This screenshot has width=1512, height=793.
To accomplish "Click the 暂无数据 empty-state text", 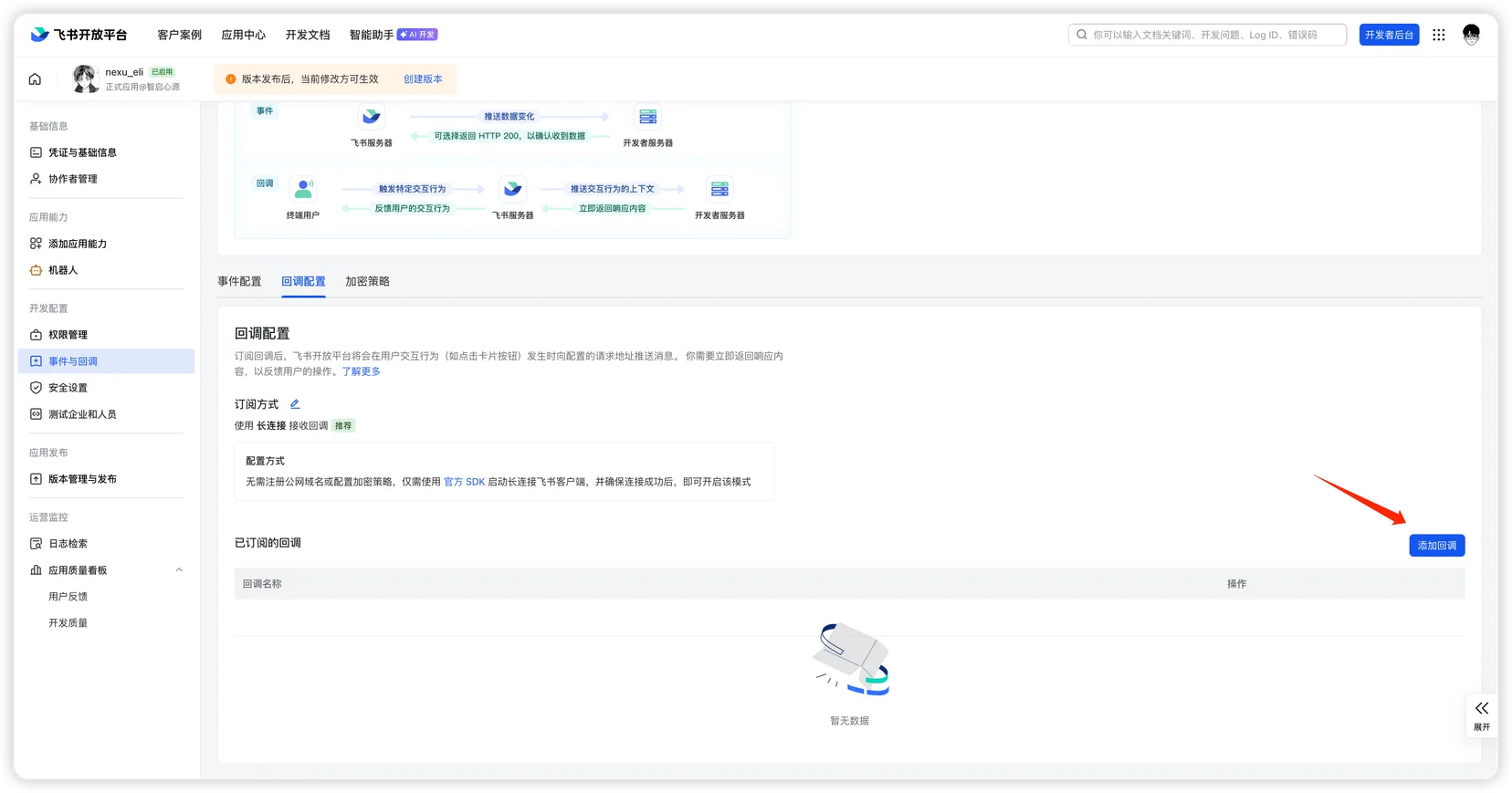I will coord(849,721).
